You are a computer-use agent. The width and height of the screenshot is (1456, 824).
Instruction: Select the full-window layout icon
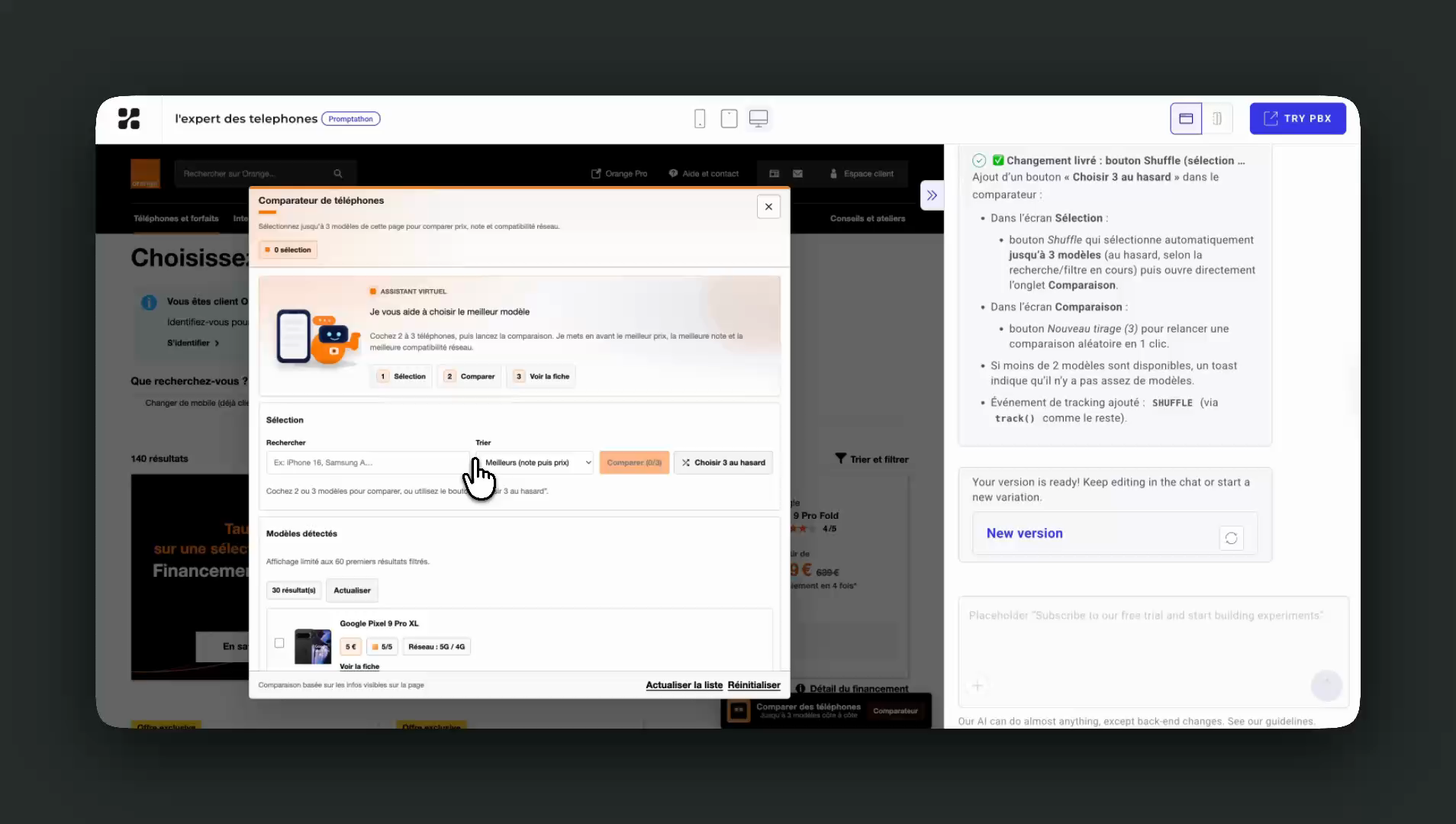tap(1186, 118)
